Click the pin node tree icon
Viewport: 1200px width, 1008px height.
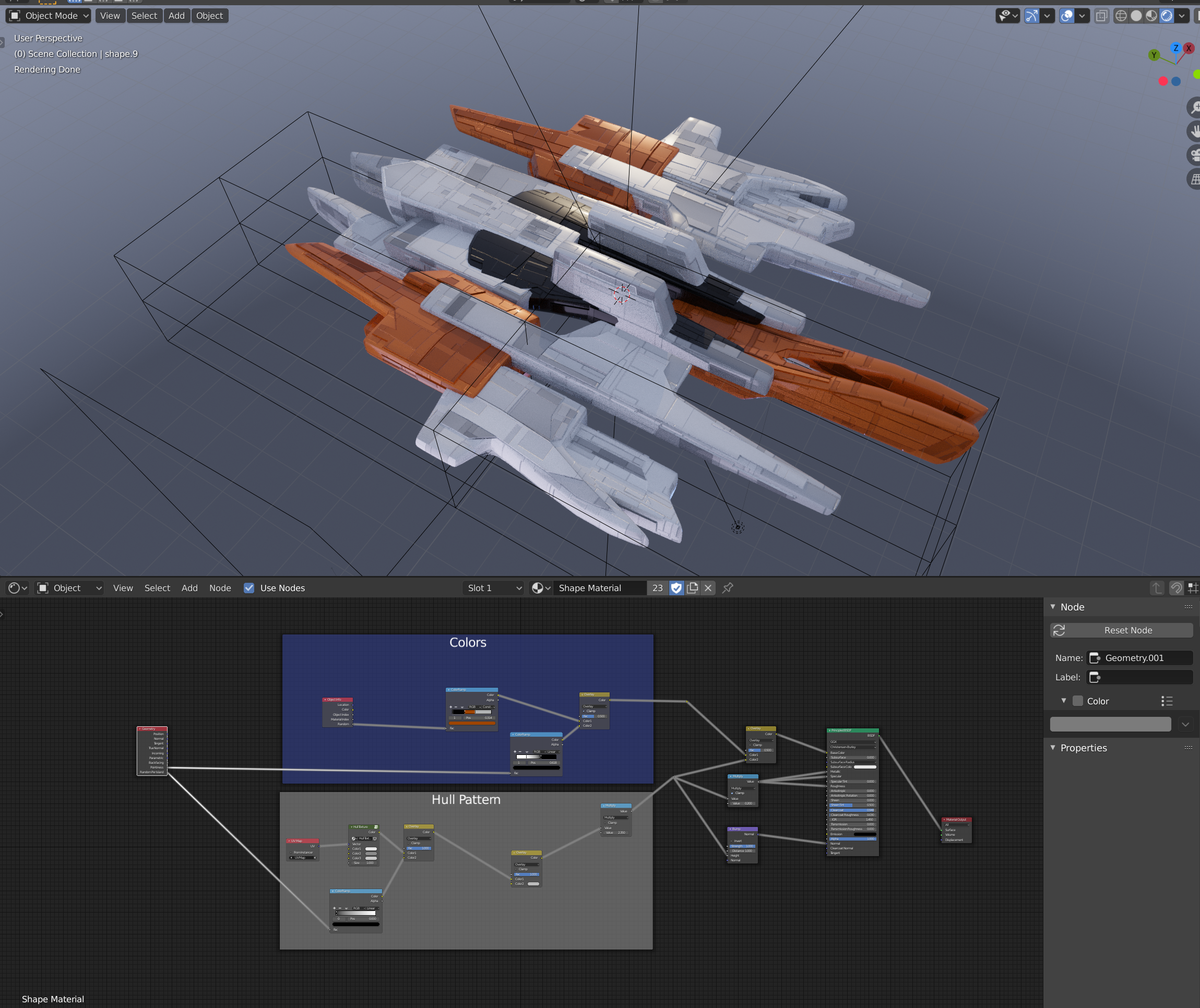point(727,588)
